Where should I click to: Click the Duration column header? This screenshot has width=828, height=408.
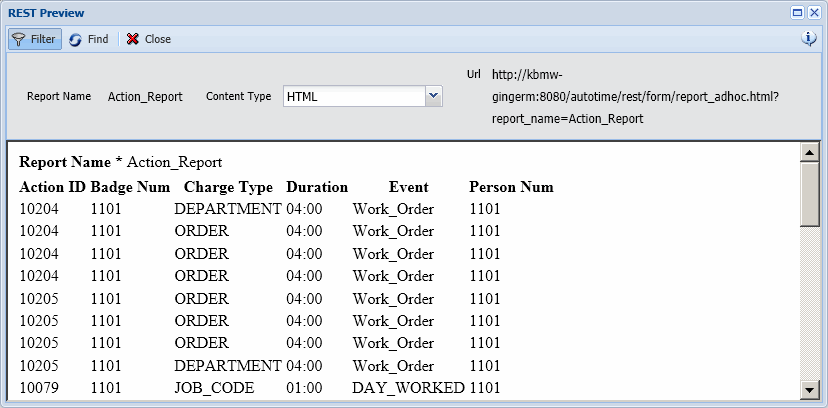point(317,187)
